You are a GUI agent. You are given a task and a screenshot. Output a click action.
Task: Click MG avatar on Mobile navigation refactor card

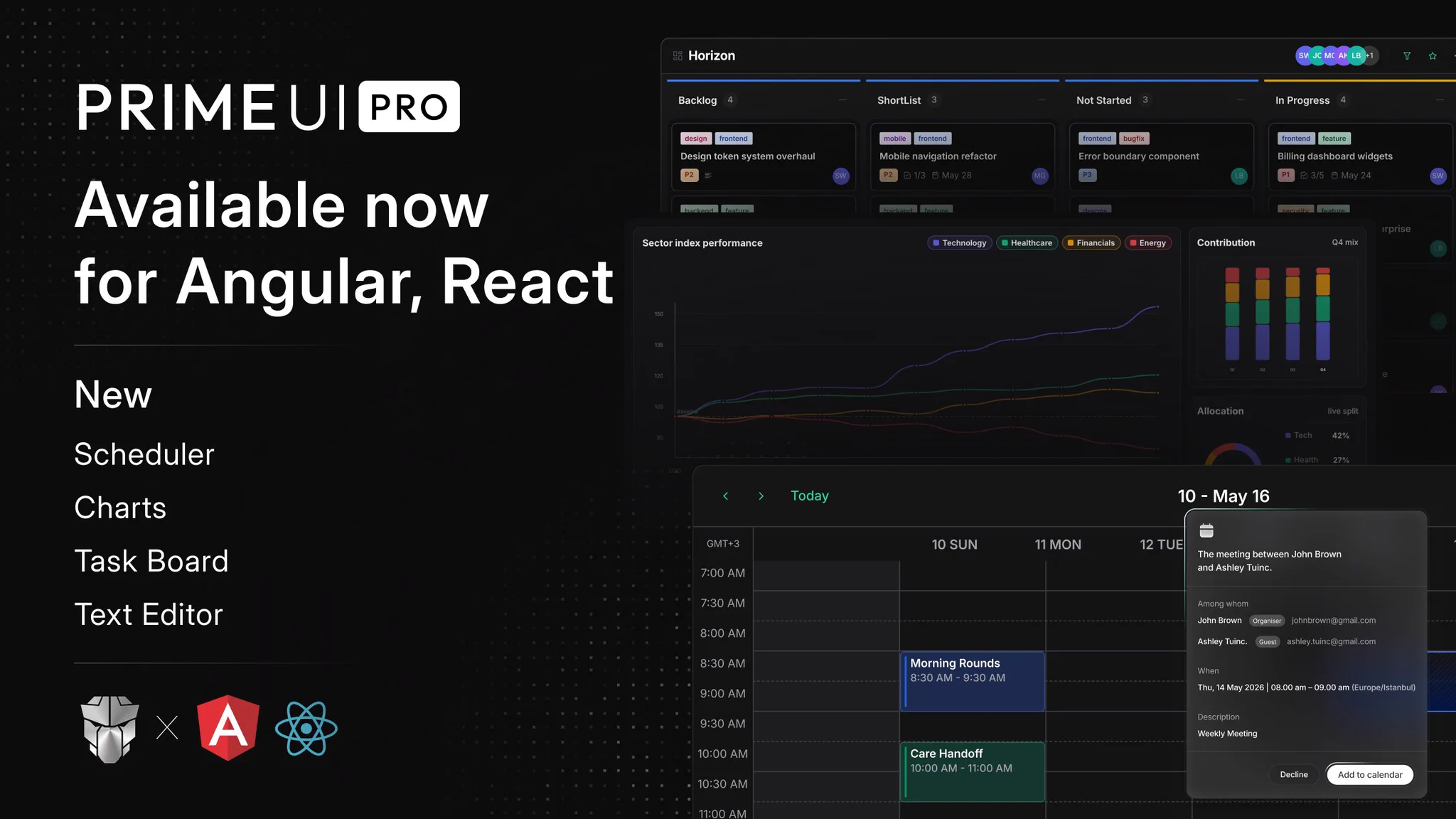coord(1040,176)
